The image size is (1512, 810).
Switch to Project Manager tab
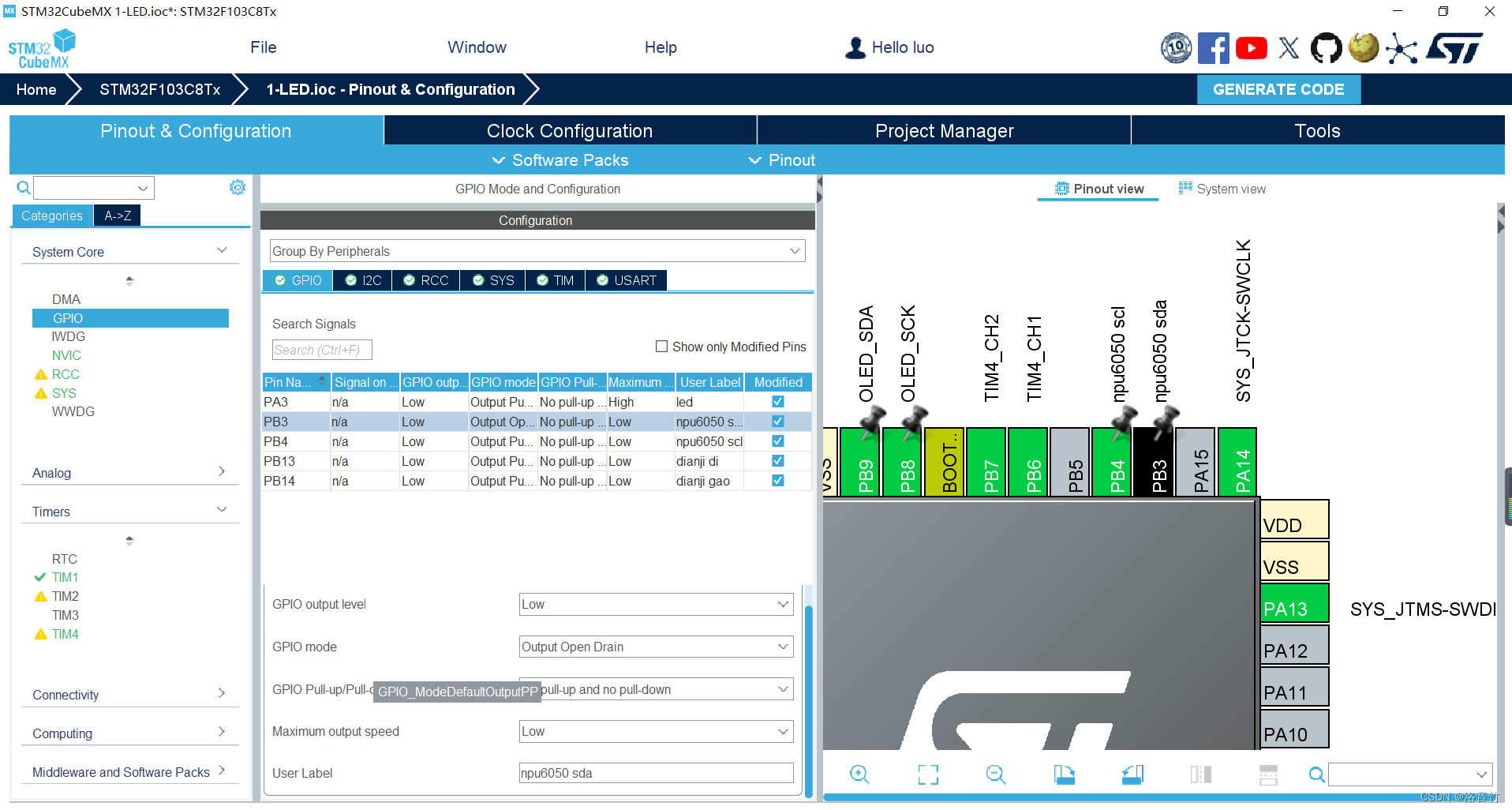click(944, 130)
